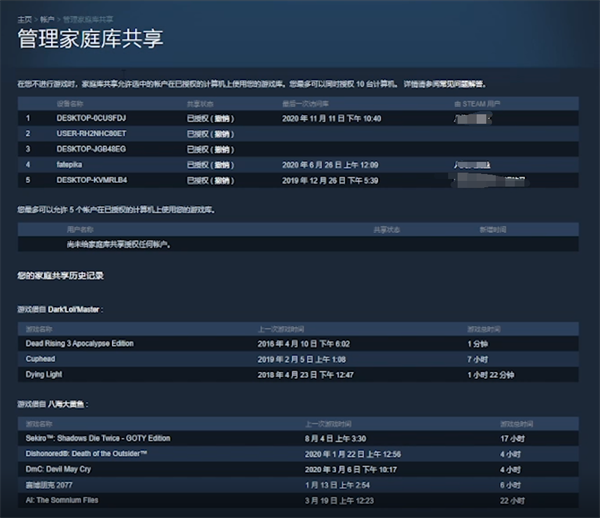Click access time 2020 年 11 月 11 日 下午 10:40
Screen dimensions: 600x518
tap(332, 119)
